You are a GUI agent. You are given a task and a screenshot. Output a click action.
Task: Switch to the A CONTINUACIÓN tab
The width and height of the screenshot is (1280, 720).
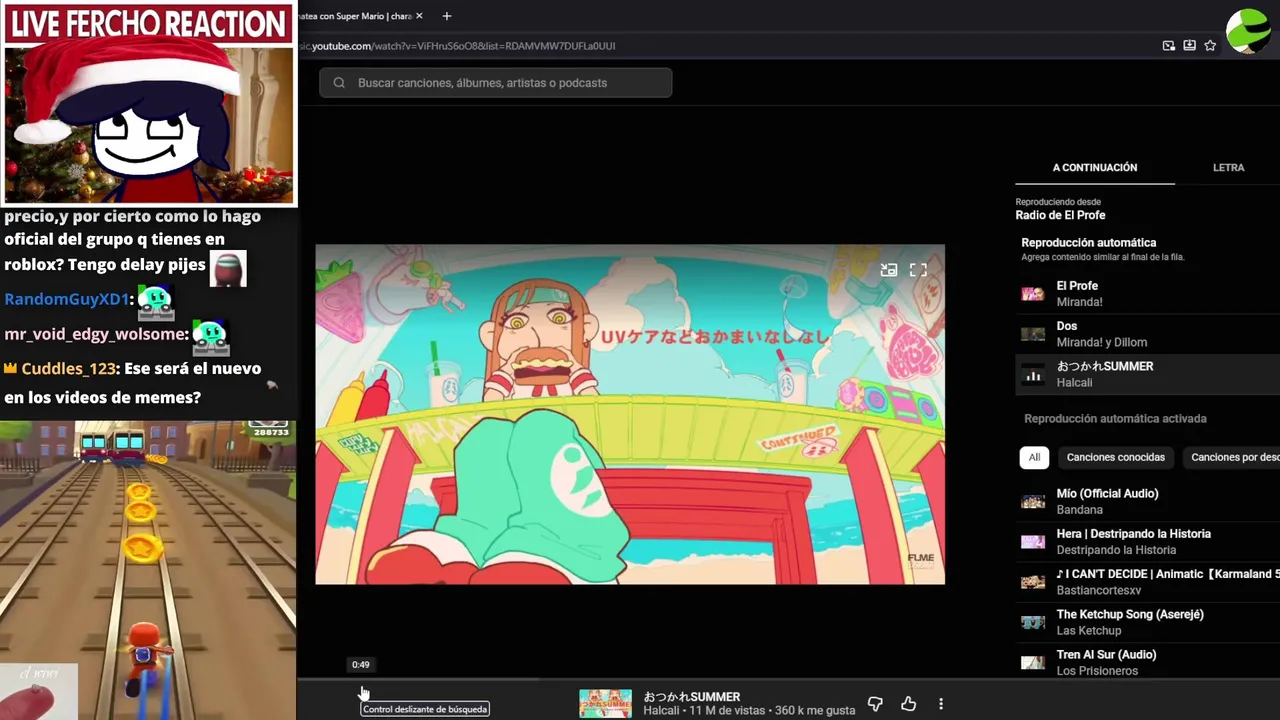[x=1095, y=168]
